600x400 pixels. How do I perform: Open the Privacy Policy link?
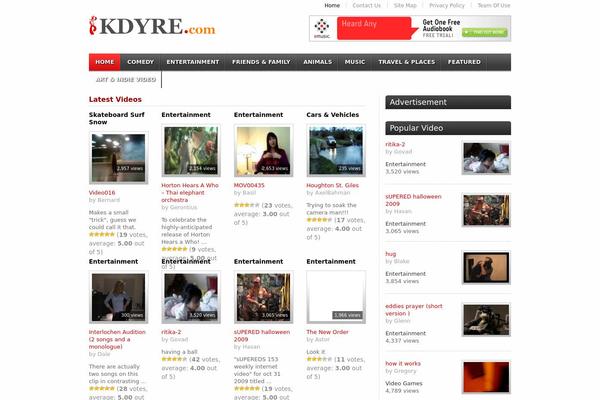(447, 5)
